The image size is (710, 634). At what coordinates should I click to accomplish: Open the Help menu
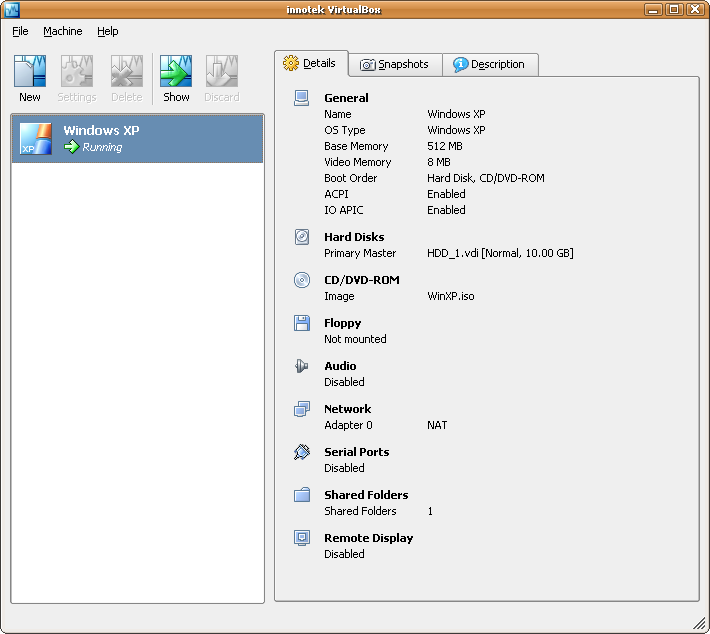point(107,31)
